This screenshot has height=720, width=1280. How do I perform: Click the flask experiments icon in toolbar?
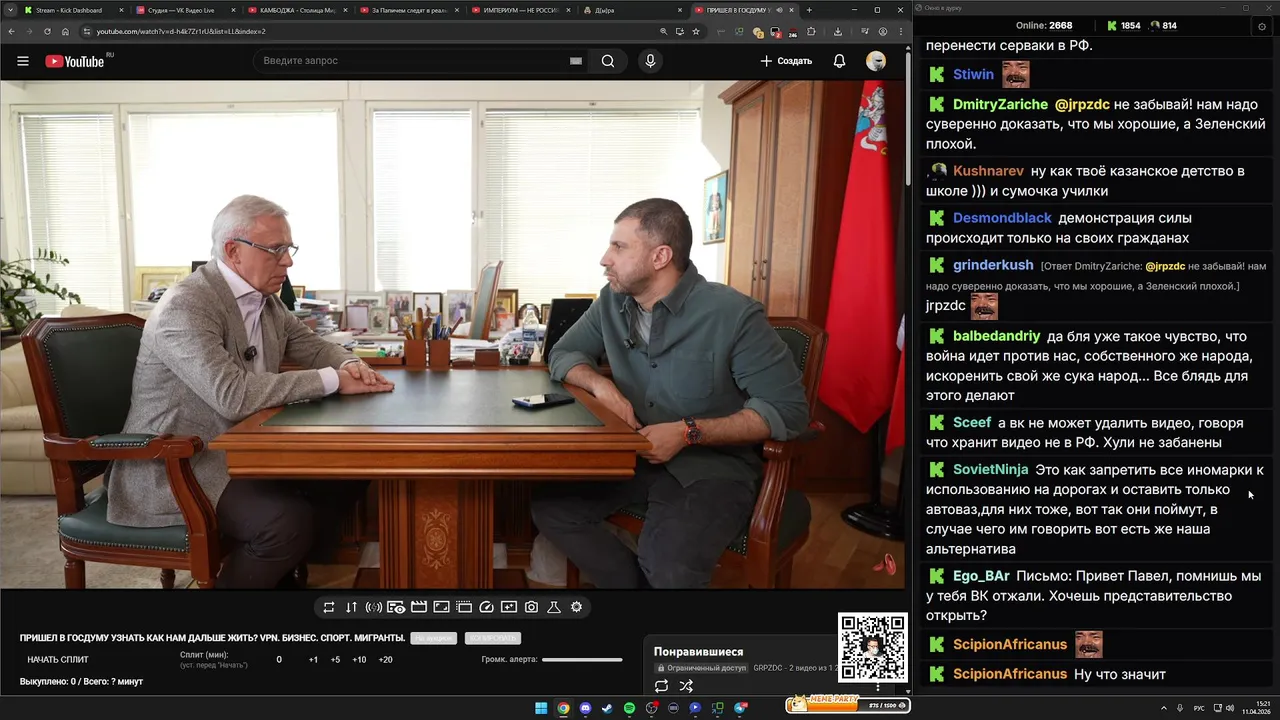pyautogui.click(x=554, y=607)
